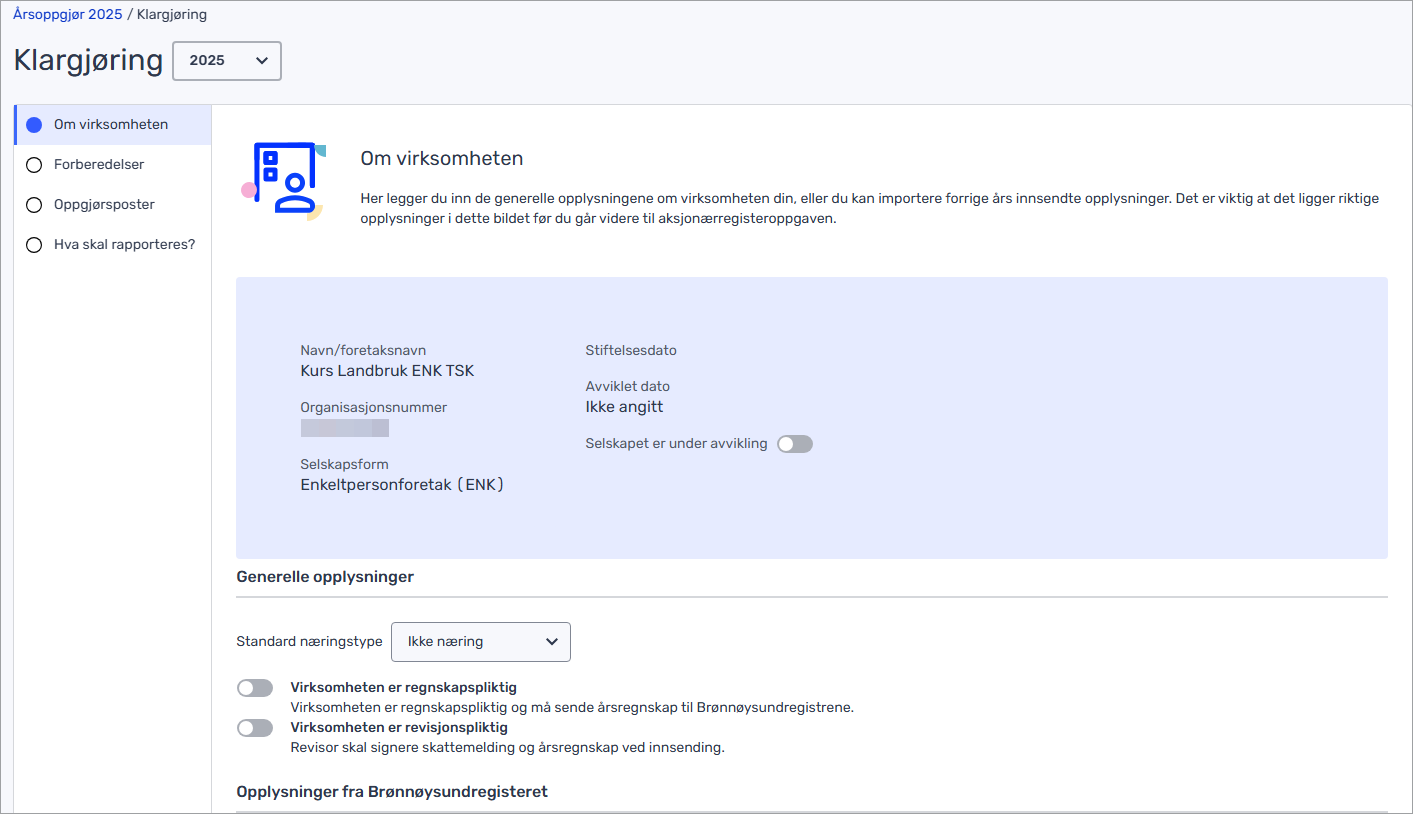Image resolution: width=1413 pixels, height=814 pixels.
Task: Click the company name Kurs Landbruk ENK TSK
Action: pyautogui.click(x=387, y=371)
